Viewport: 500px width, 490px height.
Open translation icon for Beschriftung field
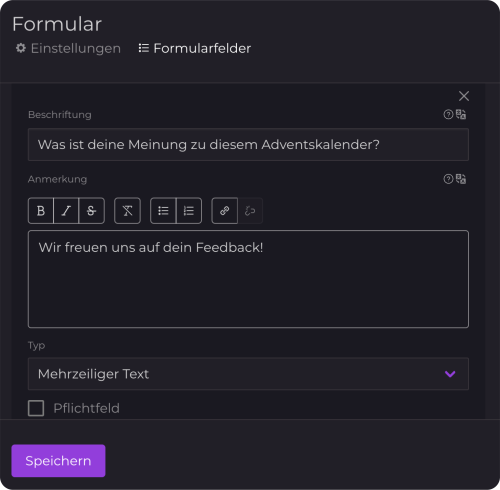click(x=461, y=114)
